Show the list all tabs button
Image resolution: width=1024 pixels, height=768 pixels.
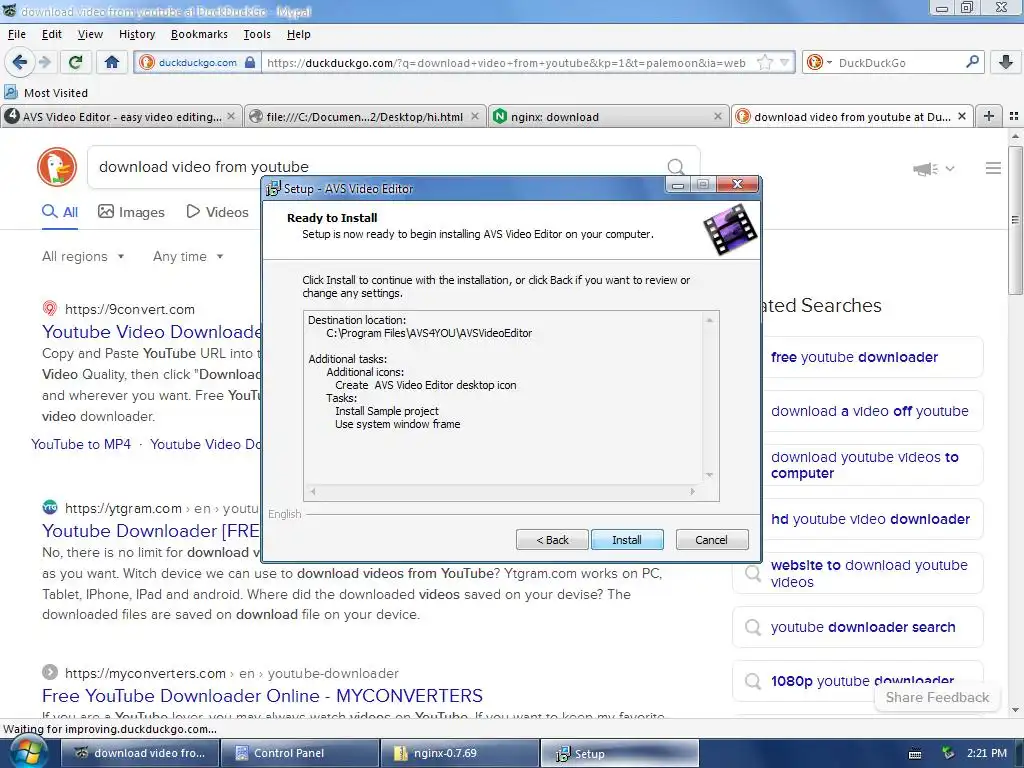coord(1014,116)
